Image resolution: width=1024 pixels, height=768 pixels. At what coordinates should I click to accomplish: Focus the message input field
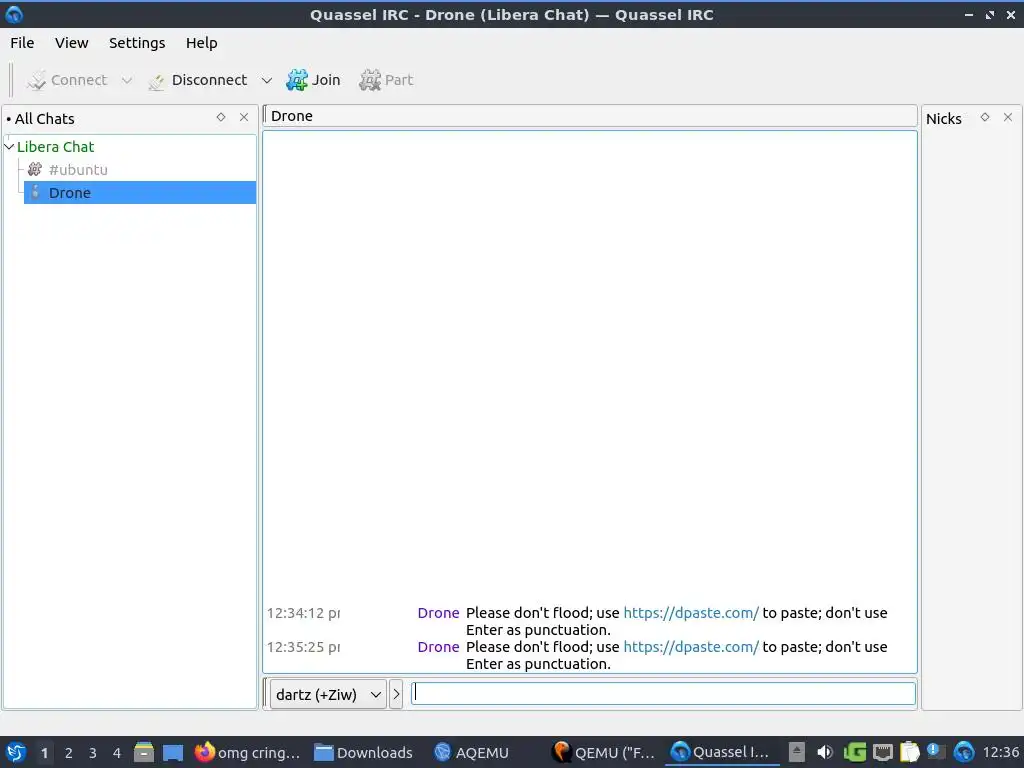[x=663, y=694]
